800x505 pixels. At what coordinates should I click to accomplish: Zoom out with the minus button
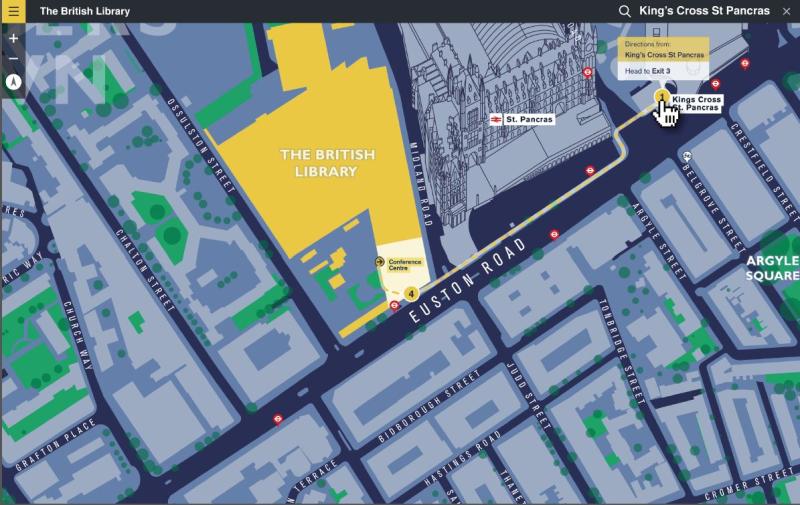(14, 59)
